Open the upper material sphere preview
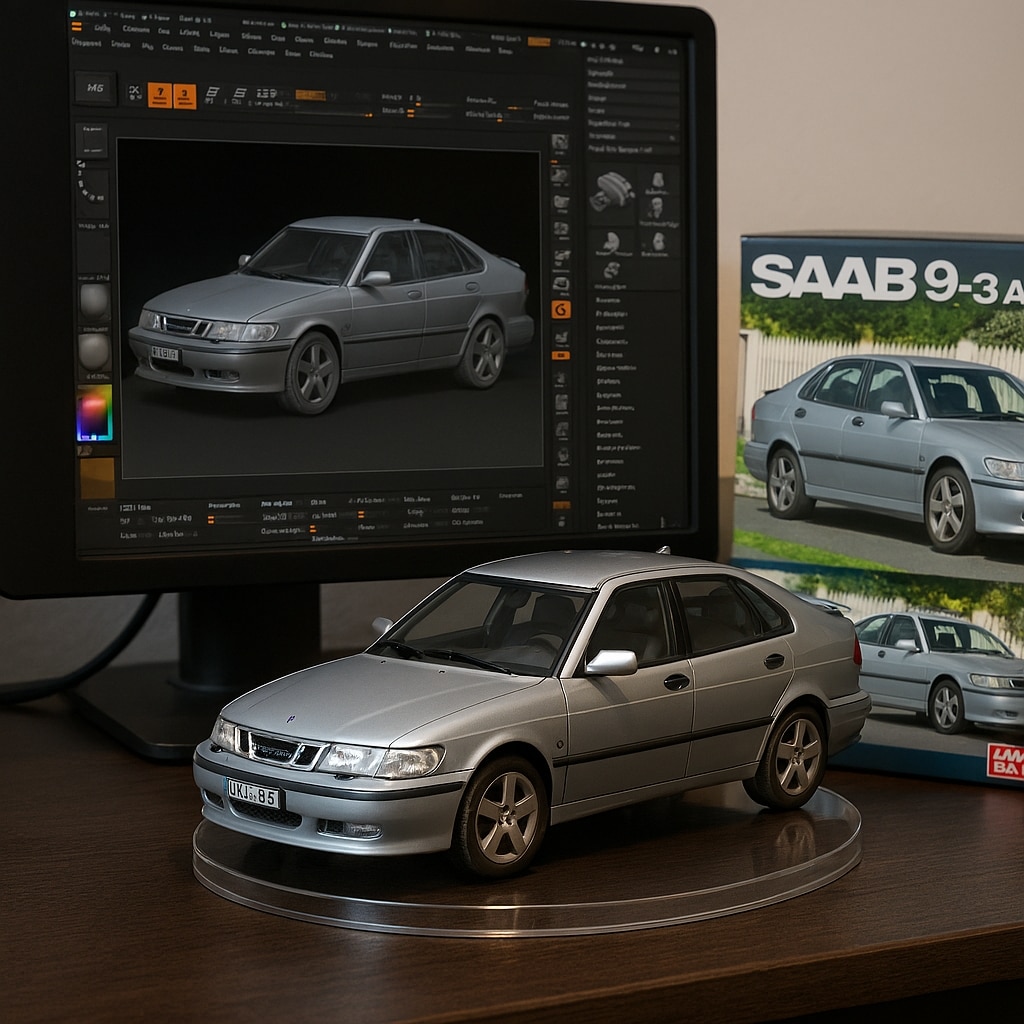Viewport: 1024px width, 1024px height. click(x=94, y=300)
